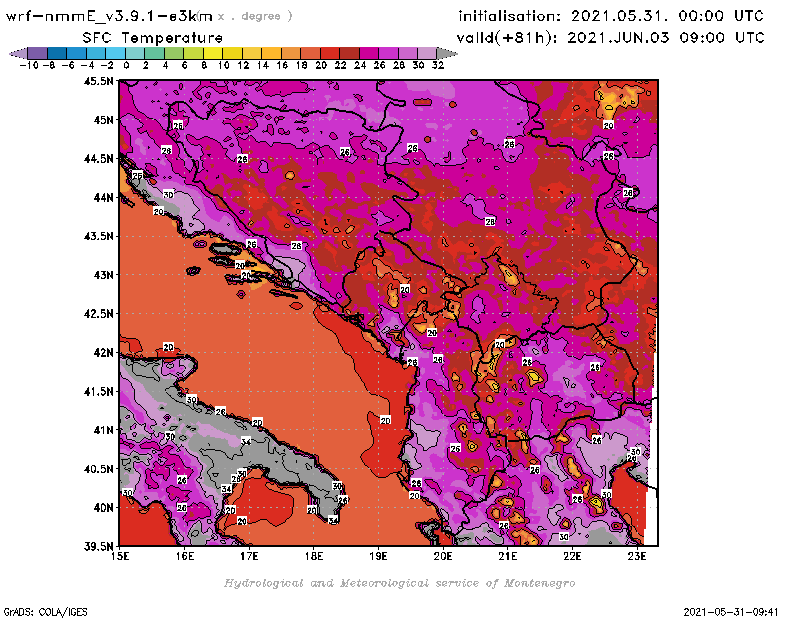Click the '22E' longitude label
This screenshot has width=800, height=618.
(x=572, y=556)
